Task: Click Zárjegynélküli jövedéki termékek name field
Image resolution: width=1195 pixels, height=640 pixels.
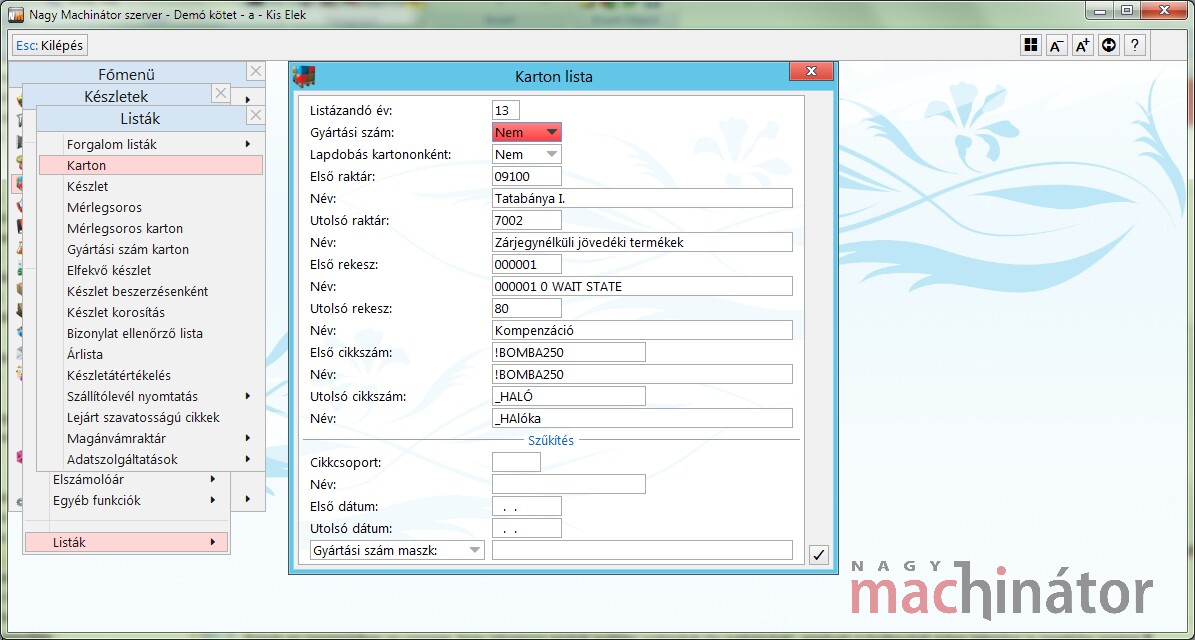Action: [642, 242]
